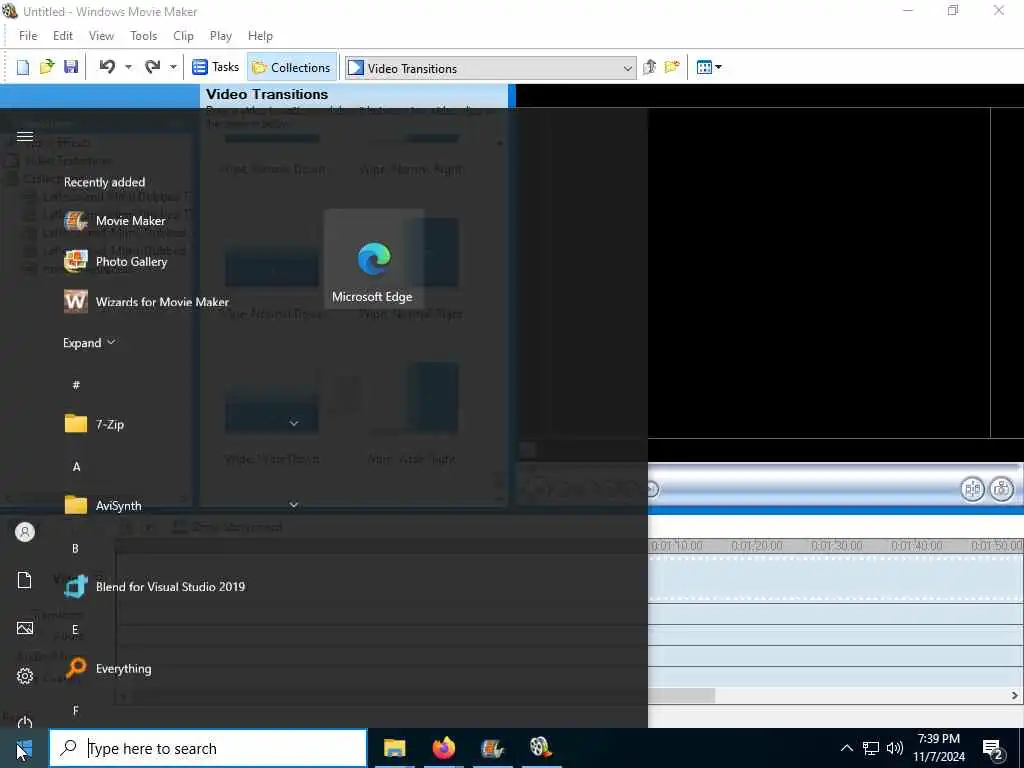Image resolution: width=1024 pixels, height=768 pixels.
Task: Click the Up One Level icon
Action: 649,67
